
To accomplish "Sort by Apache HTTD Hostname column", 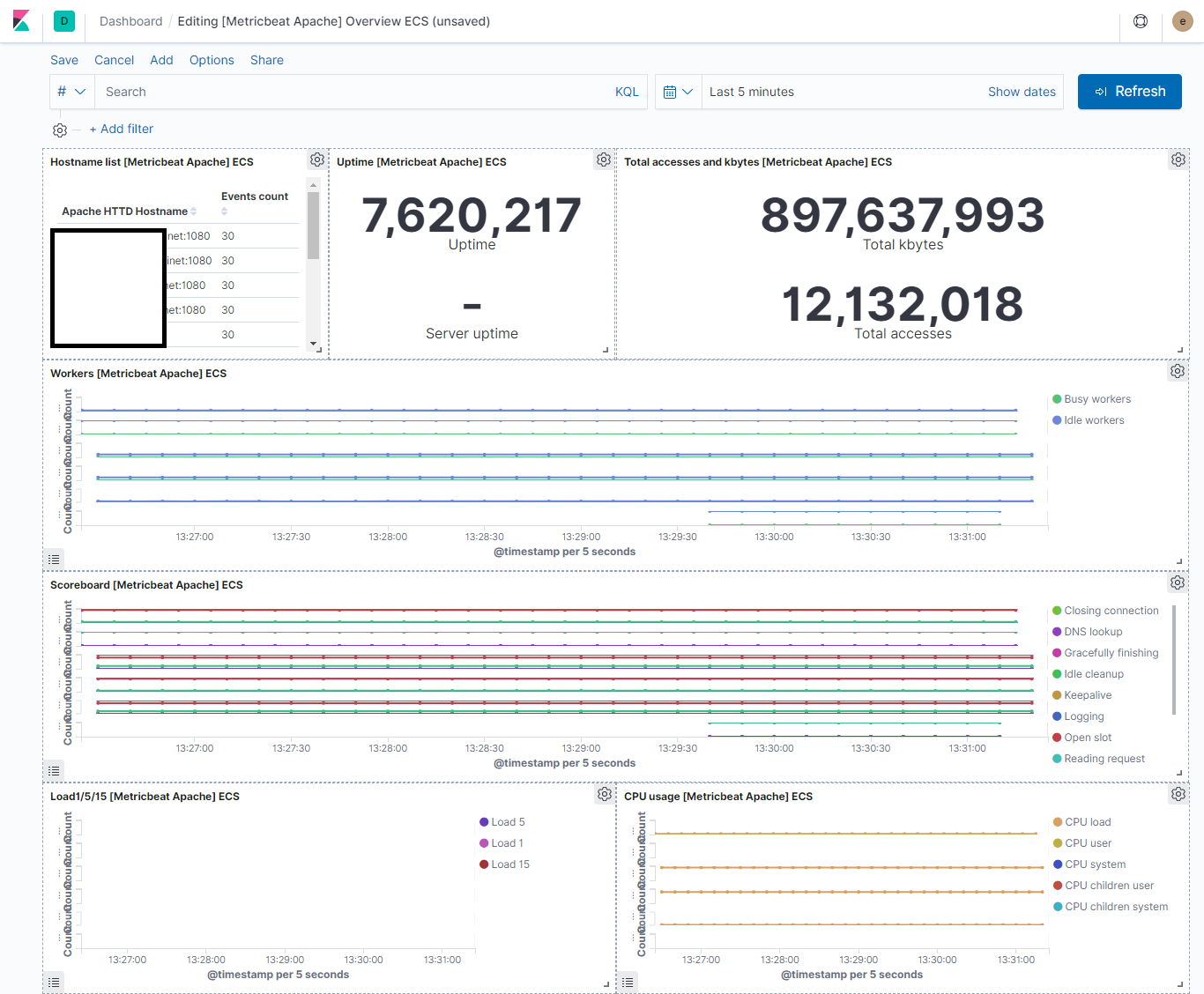I will click(x=130, y=211).
